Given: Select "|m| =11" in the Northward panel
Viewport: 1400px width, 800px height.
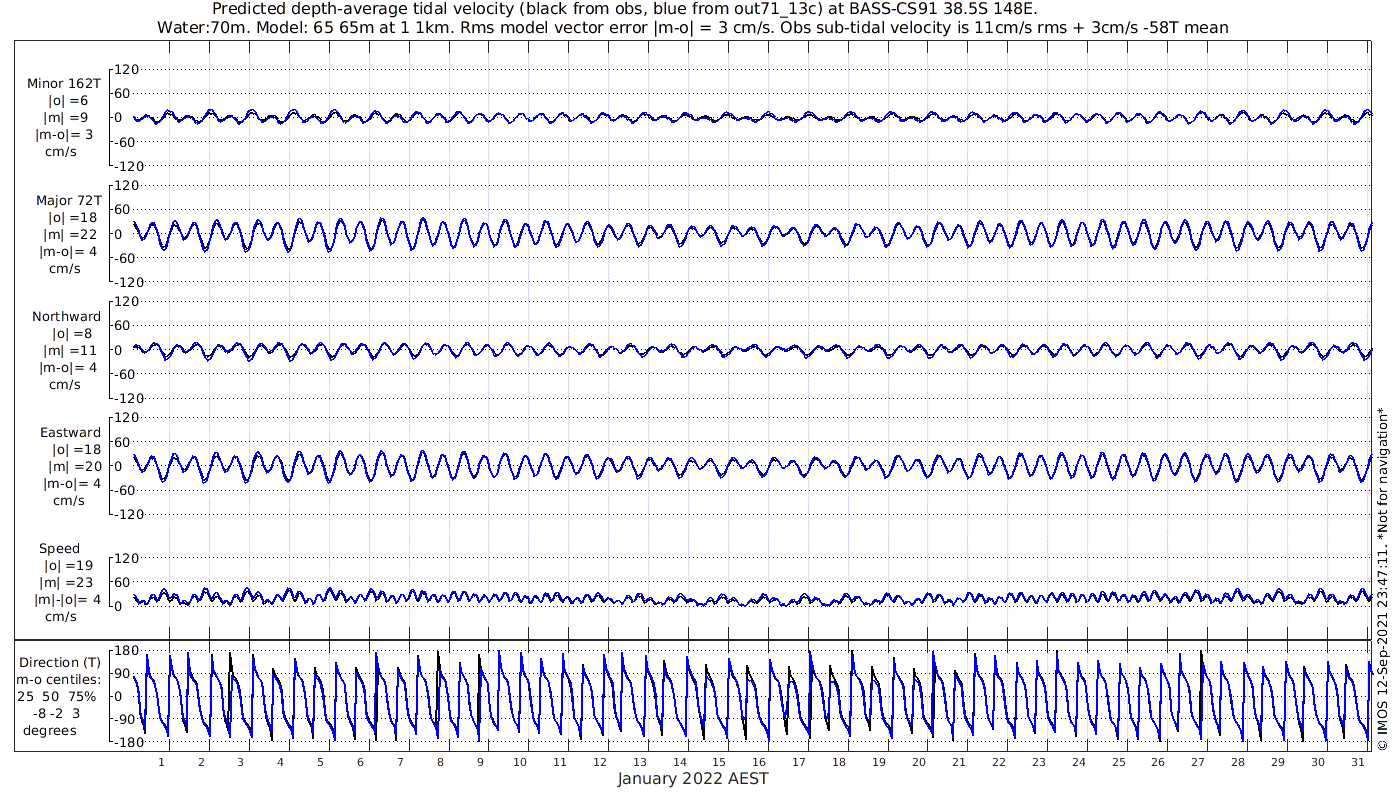Looking at the screenshot, I should coord(71,351).
